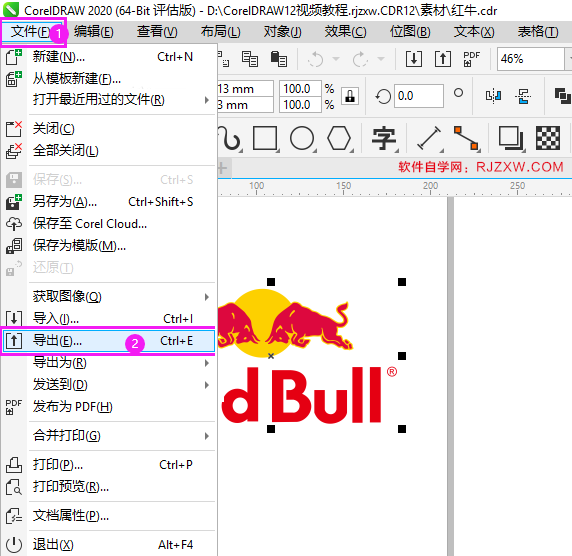Choose 导入(I) menu entry
The image size is (572, 556).
tap(109, 318)
